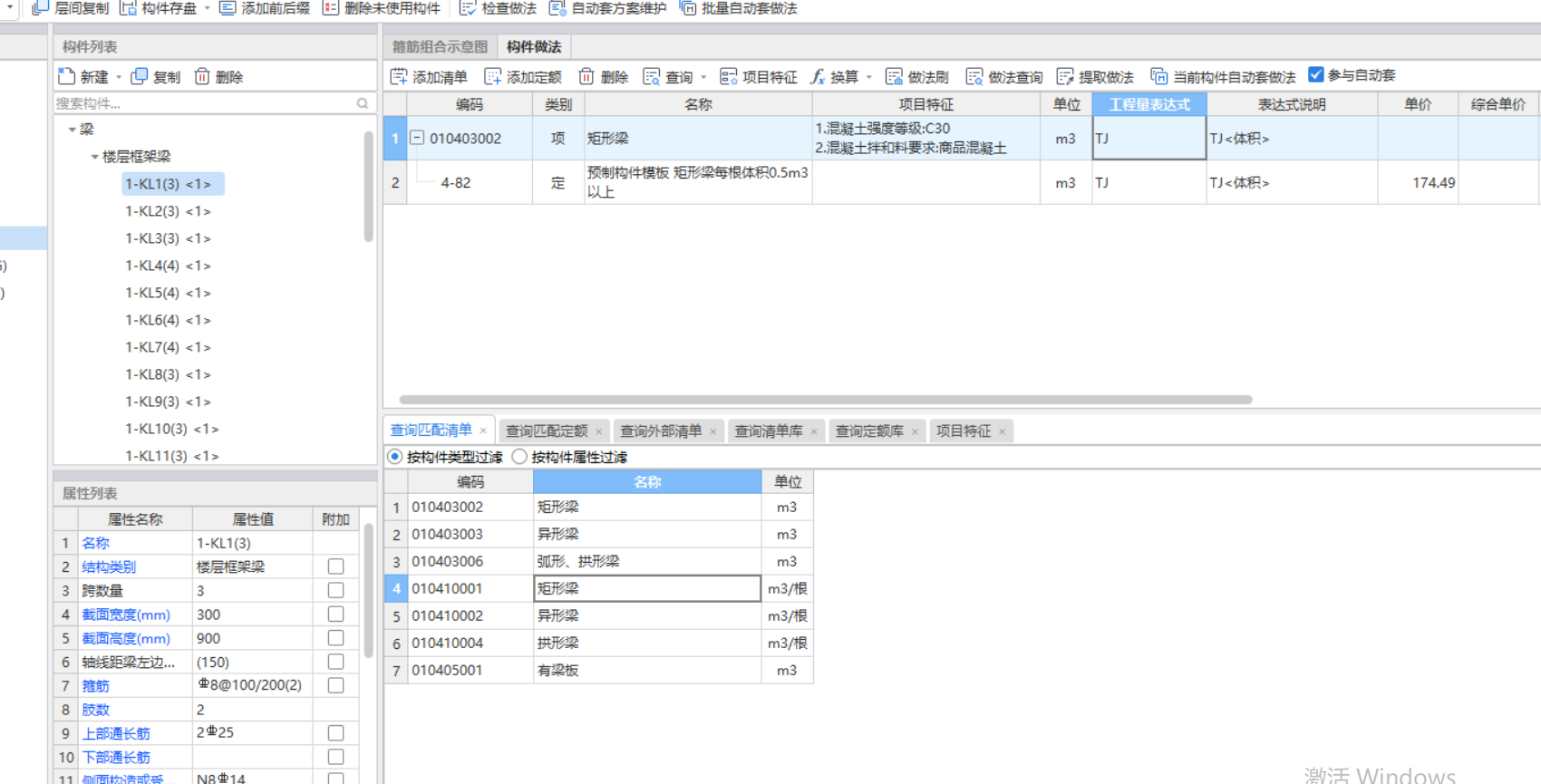Collapse the 楼层框架梁 tree node

click(x=94, y=157)
